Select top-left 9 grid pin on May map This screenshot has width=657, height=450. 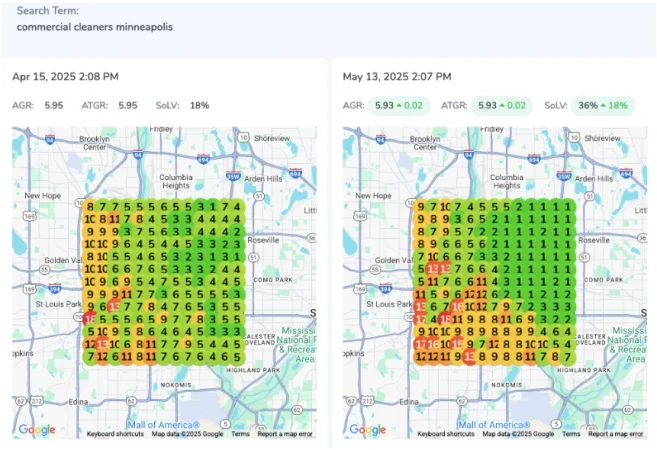[420, 204]
